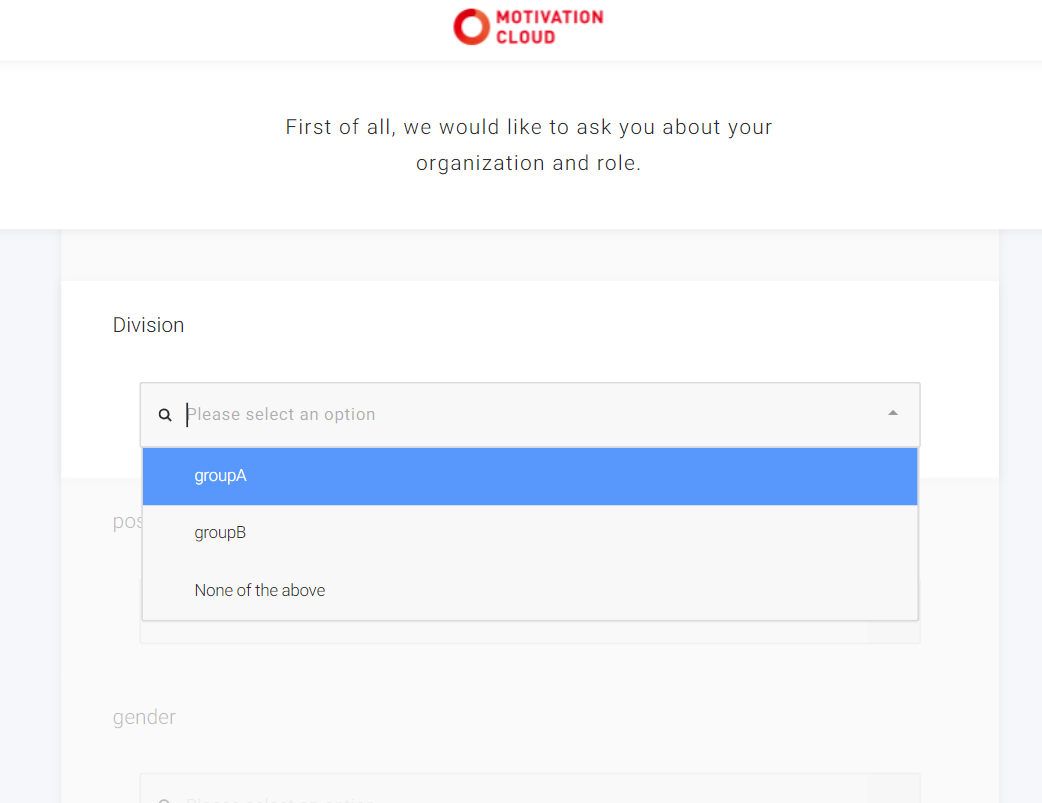Screen dimensions: 1042x803
Task: Pick the None of the above option
Action: (x=530, y=590)
